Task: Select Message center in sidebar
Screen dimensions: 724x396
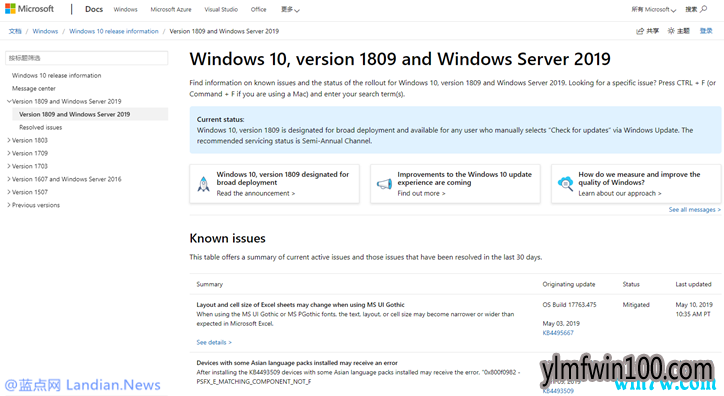Action: point(34,88)
